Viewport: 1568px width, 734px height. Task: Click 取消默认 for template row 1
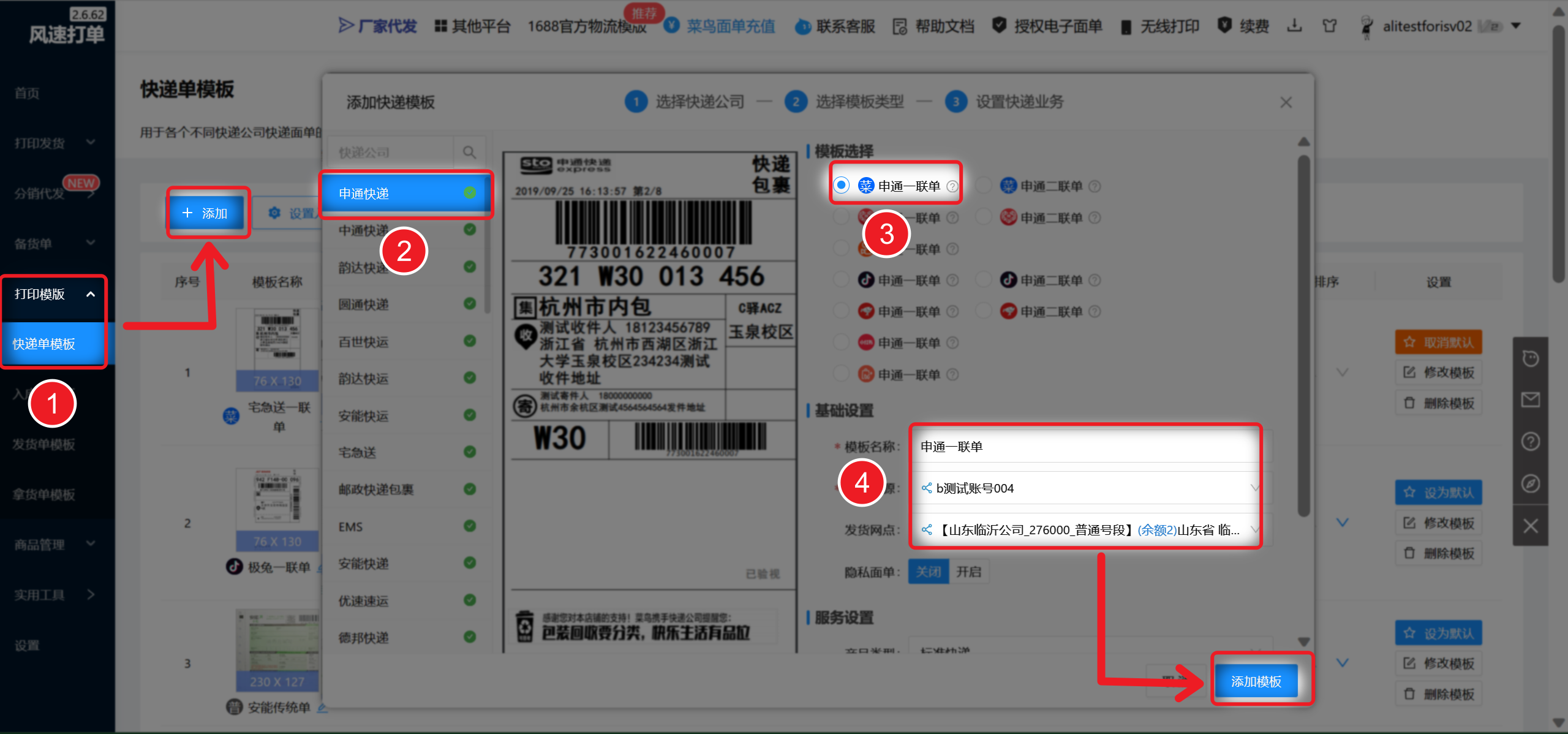tap(1438, 342)
